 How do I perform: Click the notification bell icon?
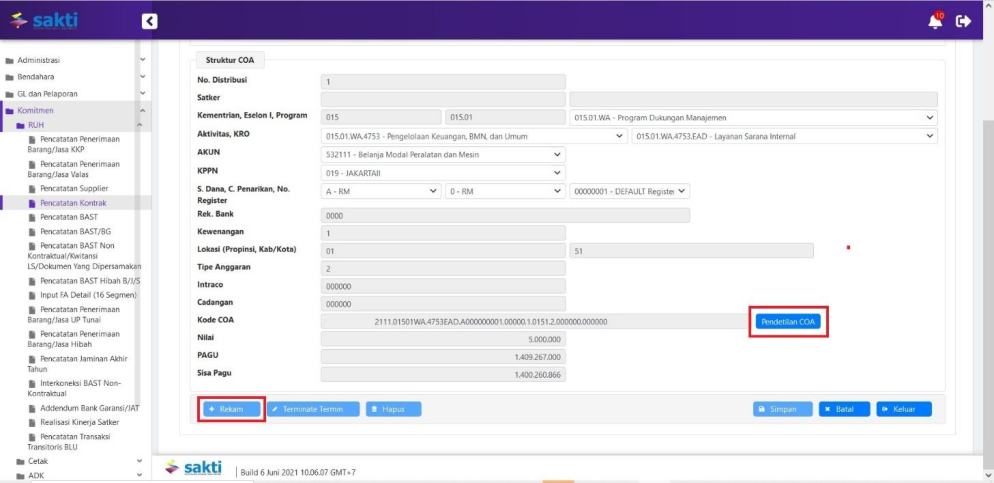935,21
